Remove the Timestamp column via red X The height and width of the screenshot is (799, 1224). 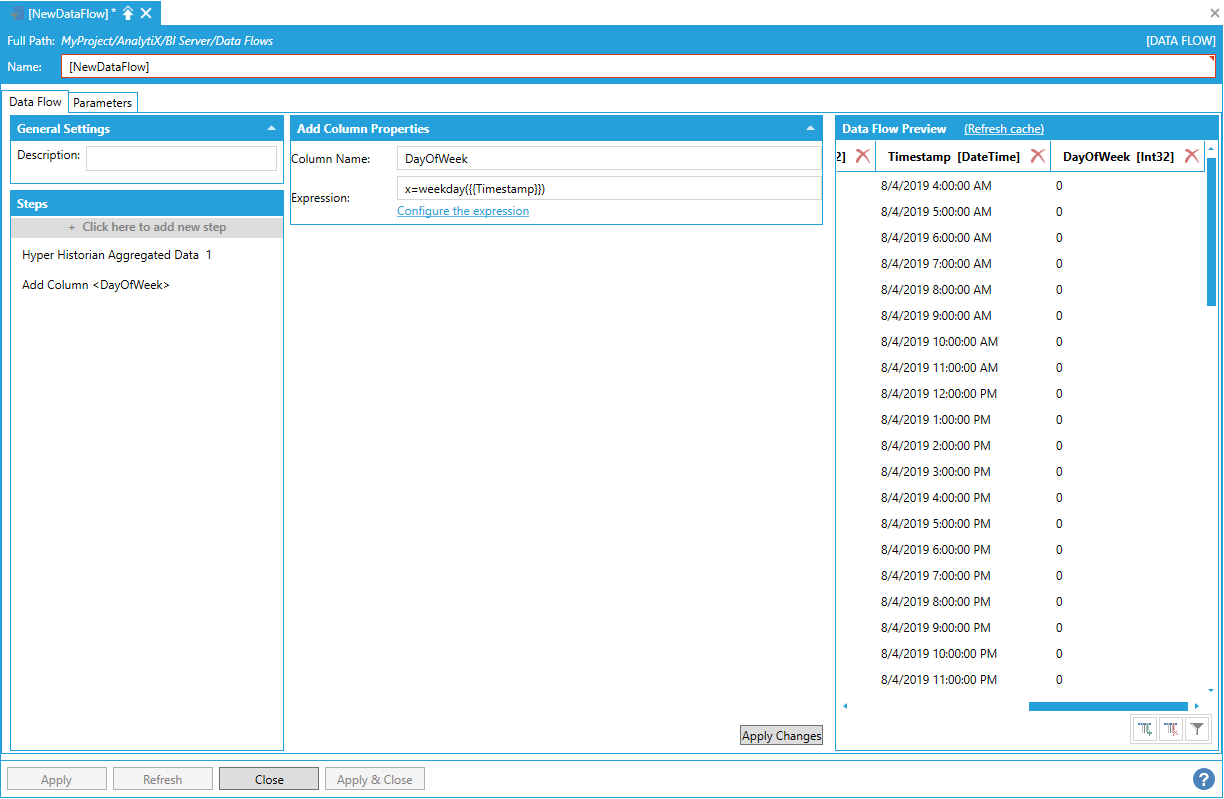1038,156
